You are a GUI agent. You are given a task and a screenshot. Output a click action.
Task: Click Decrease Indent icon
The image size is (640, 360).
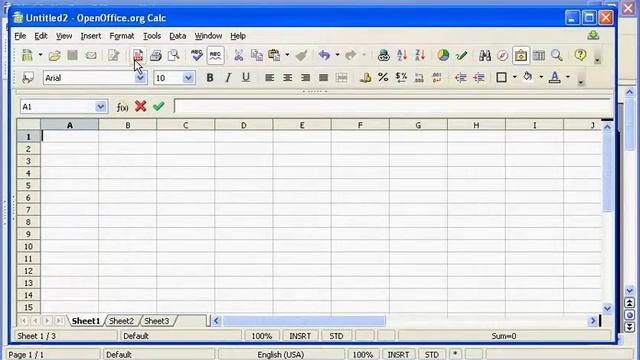point(461,78)
